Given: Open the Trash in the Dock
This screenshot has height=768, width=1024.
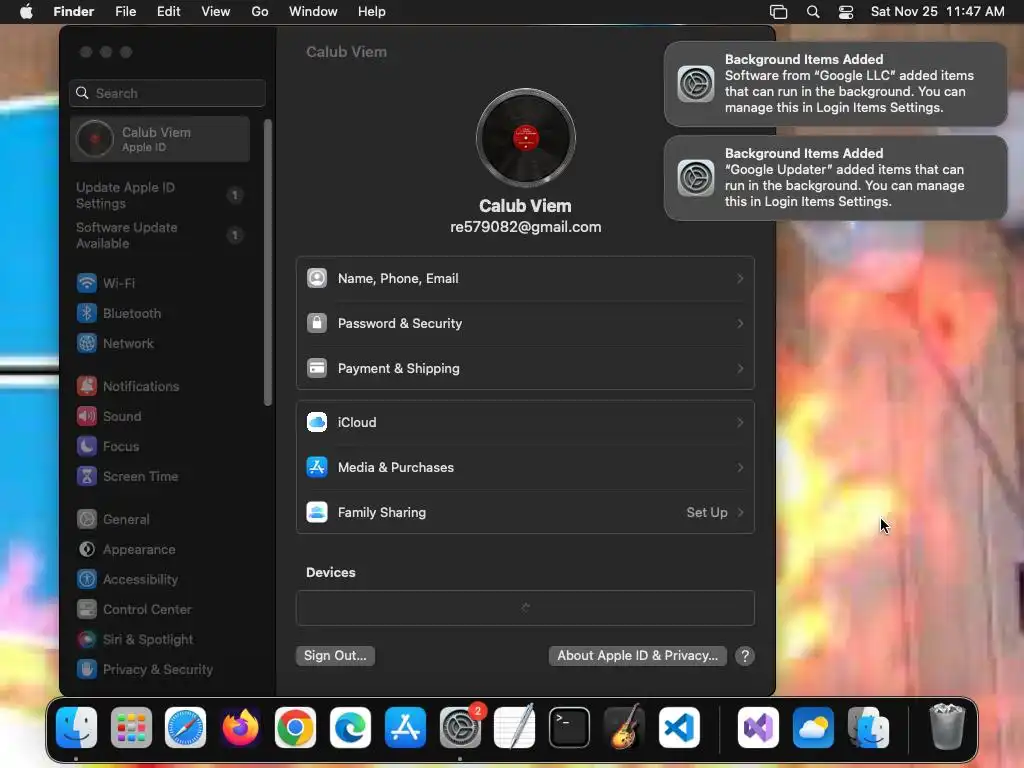Looking at the screenshot, I should point(946,728).
